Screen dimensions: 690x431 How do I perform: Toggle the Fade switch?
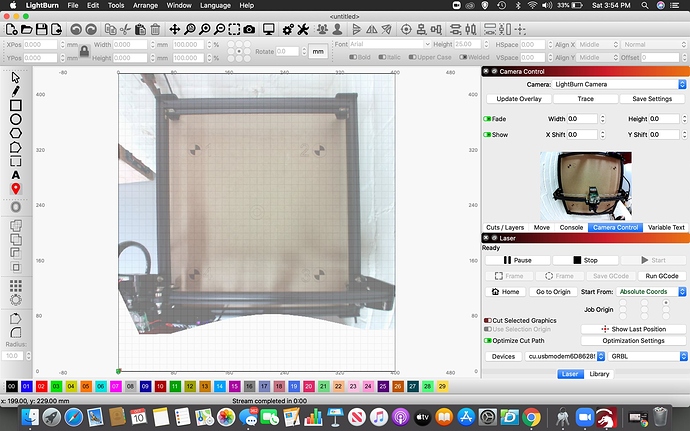pyautogui.click(x=487, y=119)
